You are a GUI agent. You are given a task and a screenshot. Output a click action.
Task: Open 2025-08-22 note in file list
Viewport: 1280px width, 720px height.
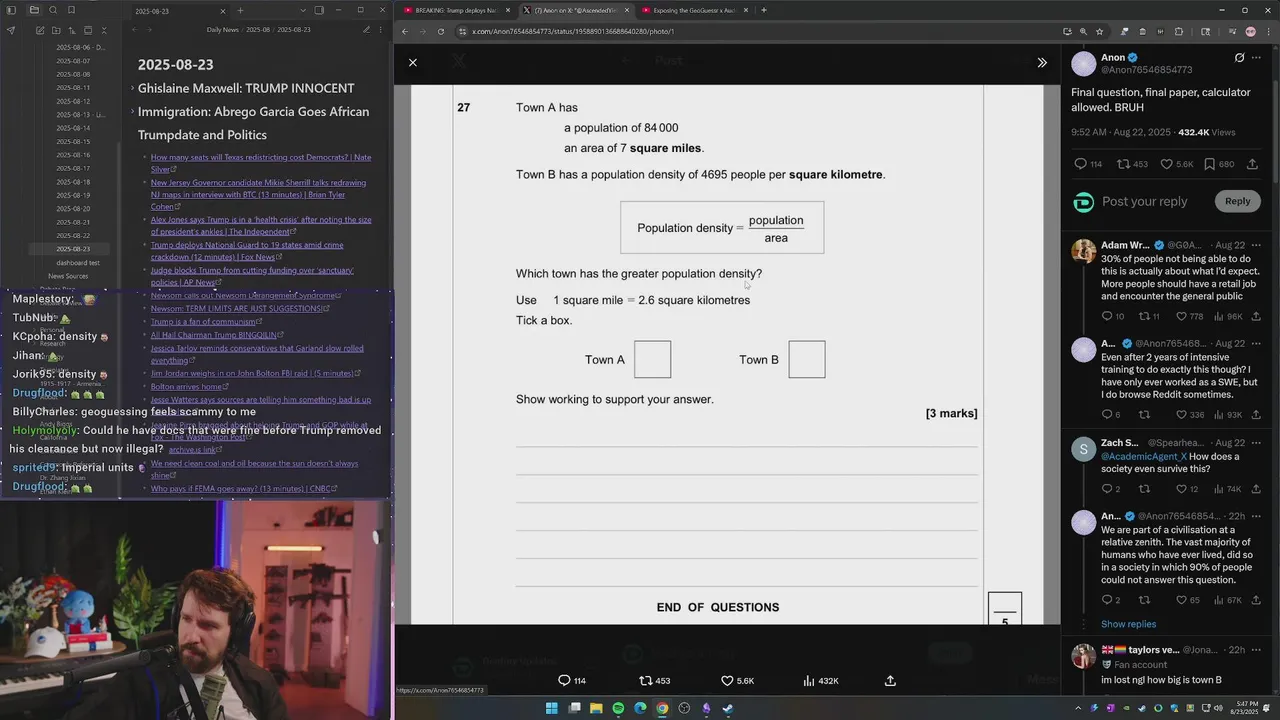pyautogui.click(x=73, y=235)
